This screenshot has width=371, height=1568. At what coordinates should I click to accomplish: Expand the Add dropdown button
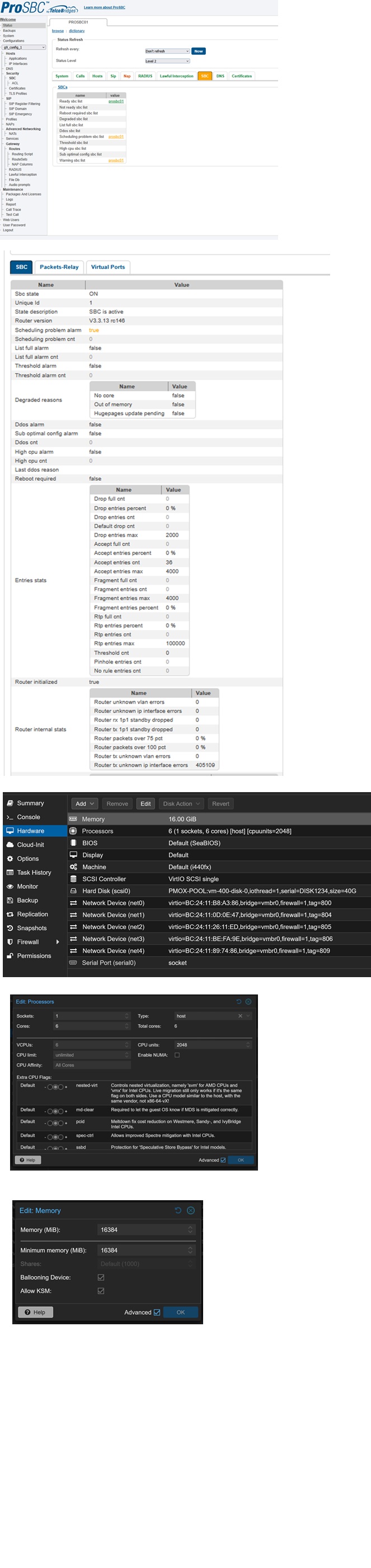click(x=84, y=803)
